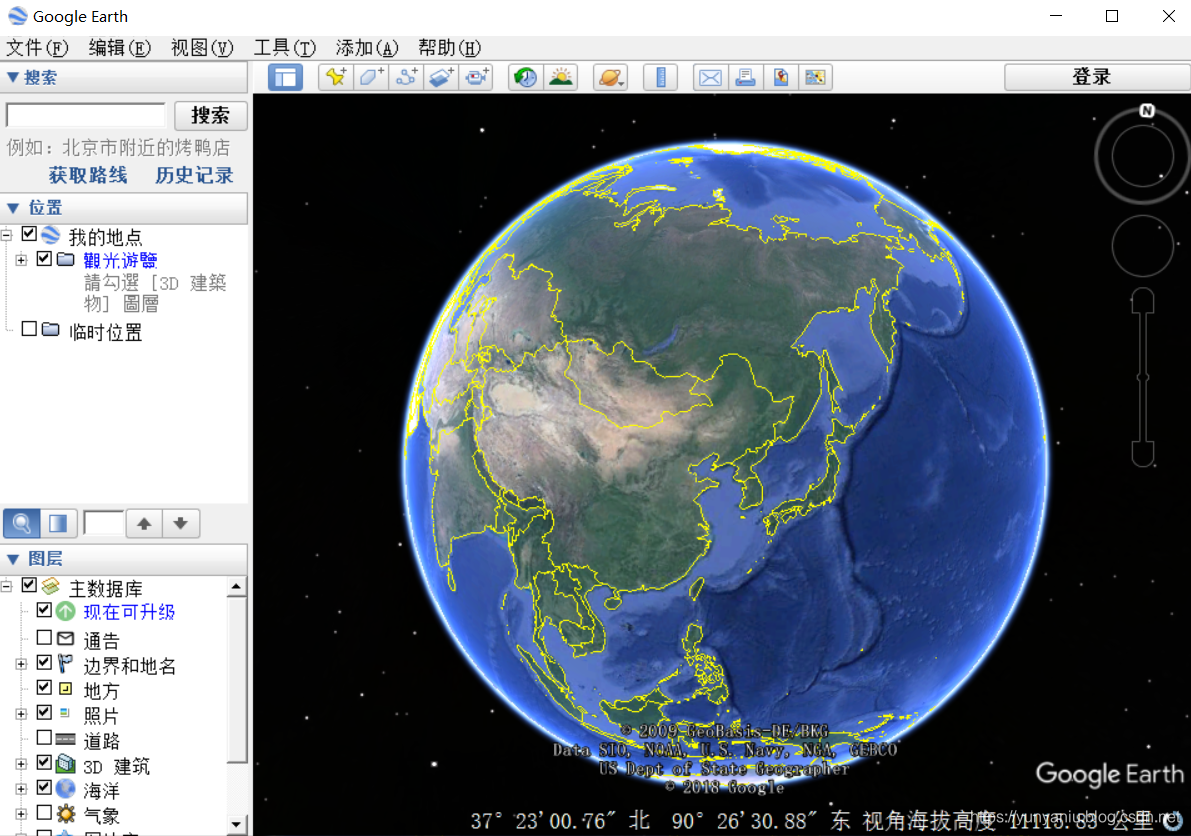The height and width of the screenshot is (836, 1191).
Task: View in Google Maps icon
Action: pos(780,77)
